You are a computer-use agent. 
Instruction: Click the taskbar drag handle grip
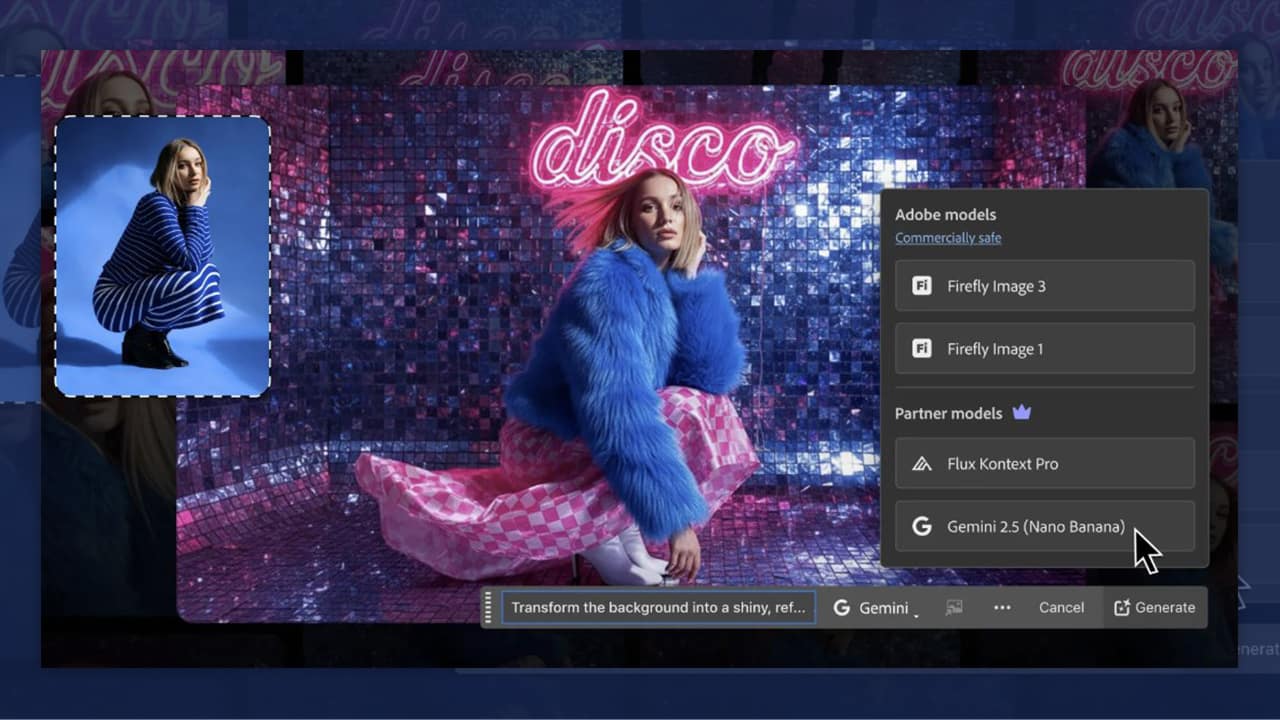[x=488, y=607]
